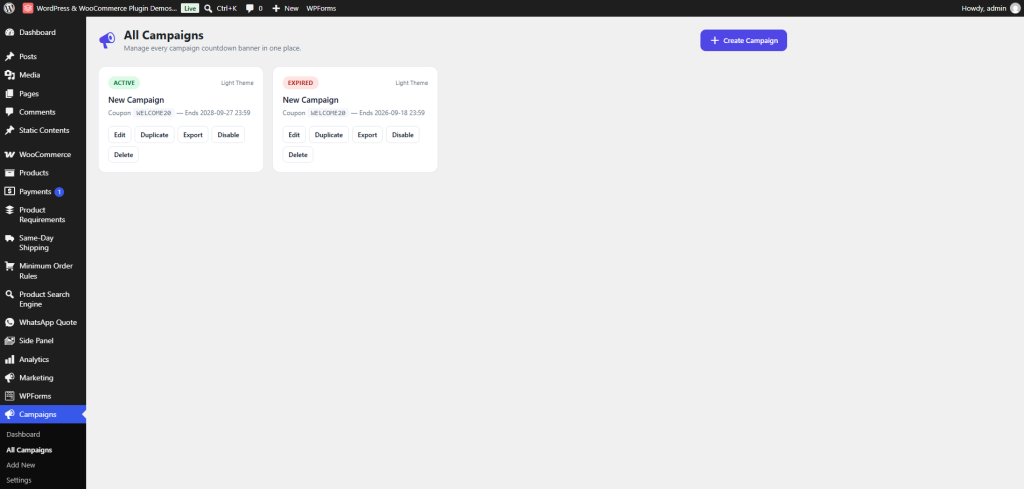Click the 'Ends 2026-09-18 23:59' text

(x=392, y=113)
